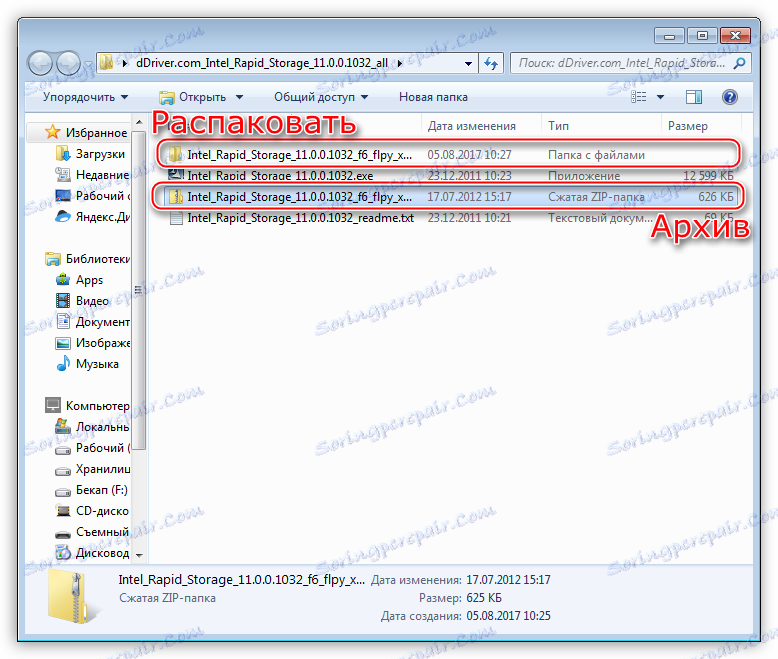The image size is (778, 659).
Task: Change view with the view icon
Action: click(x=639, y=97)
